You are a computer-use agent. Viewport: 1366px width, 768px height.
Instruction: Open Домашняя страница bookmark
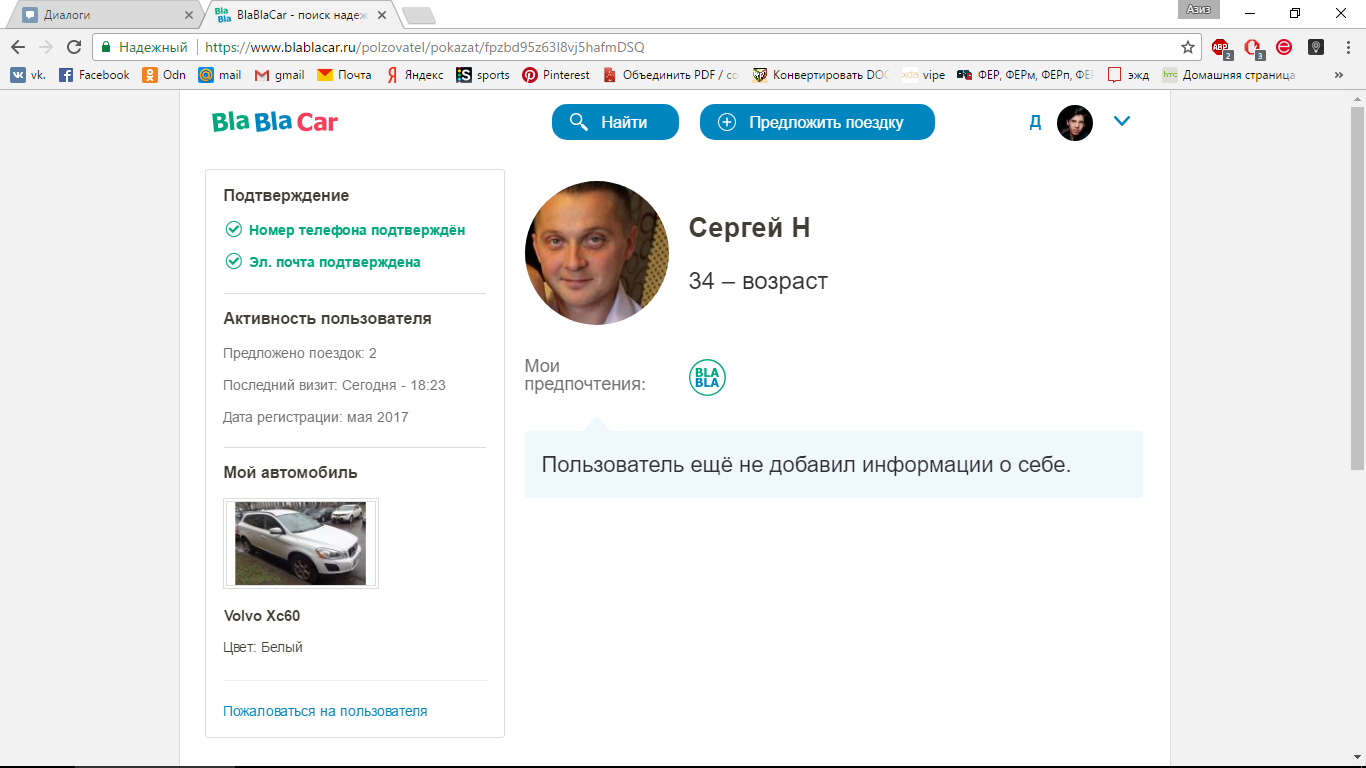point(1229,75)
